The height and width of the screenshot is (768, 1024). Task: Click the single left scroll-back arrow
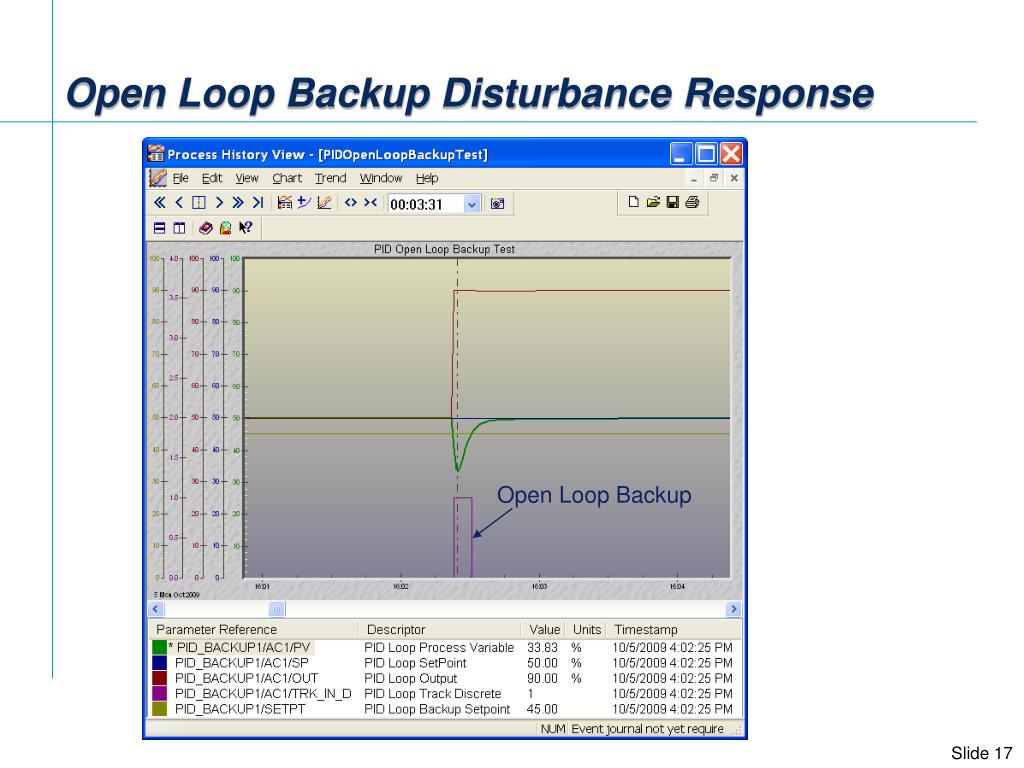tap(179, 203)
